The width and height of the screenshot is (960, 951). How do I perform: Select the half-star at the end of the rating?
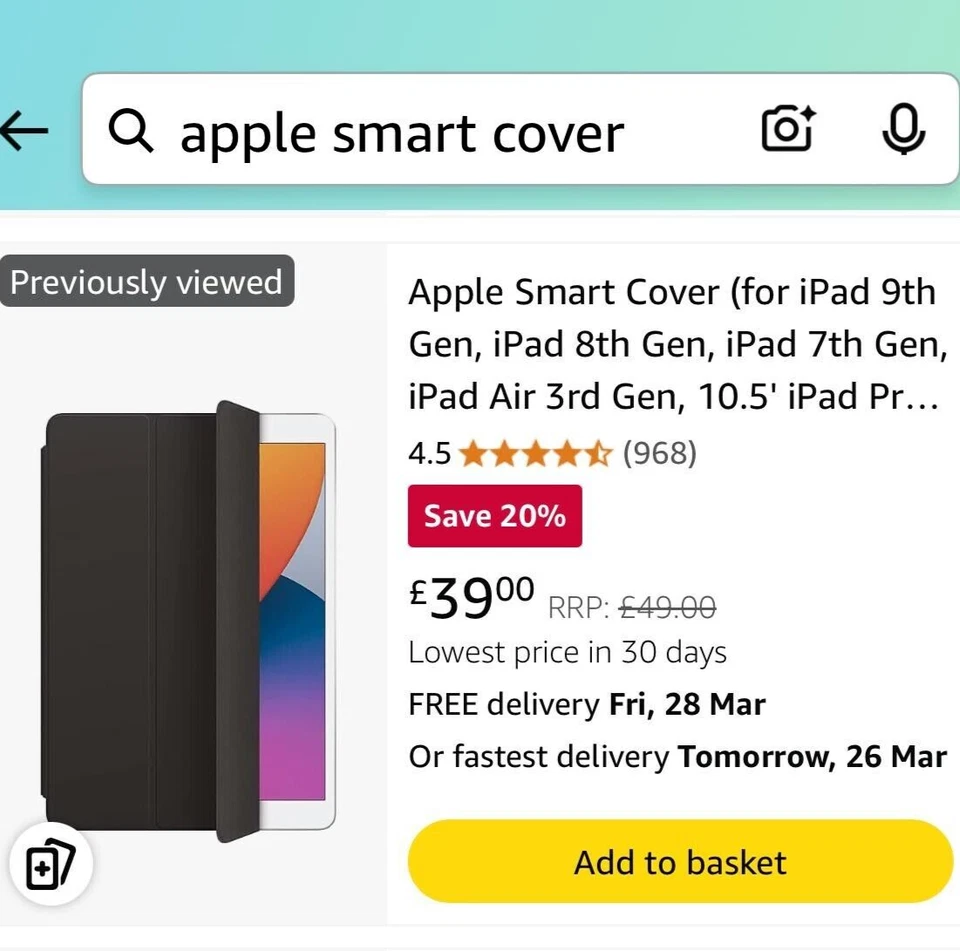pyautogui.click(x=600, y=453)
